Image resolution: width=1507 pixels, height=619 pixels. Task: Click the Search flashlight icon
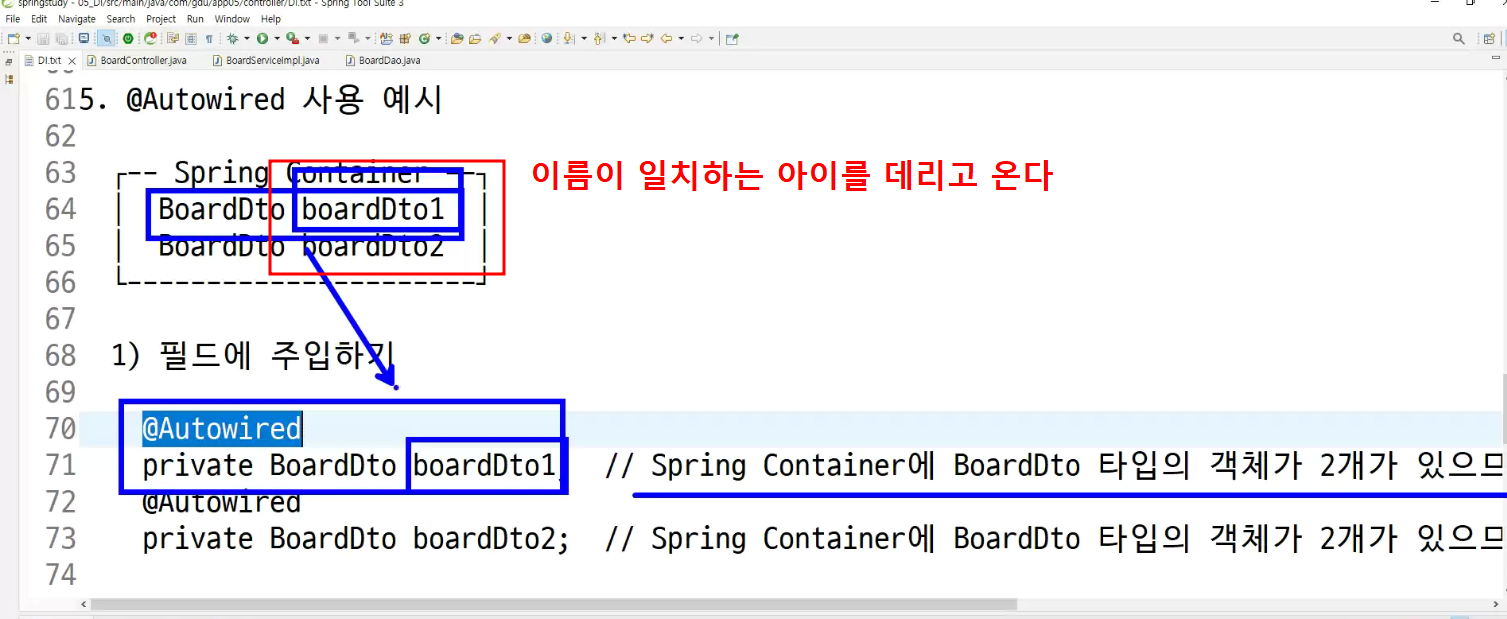495,39
